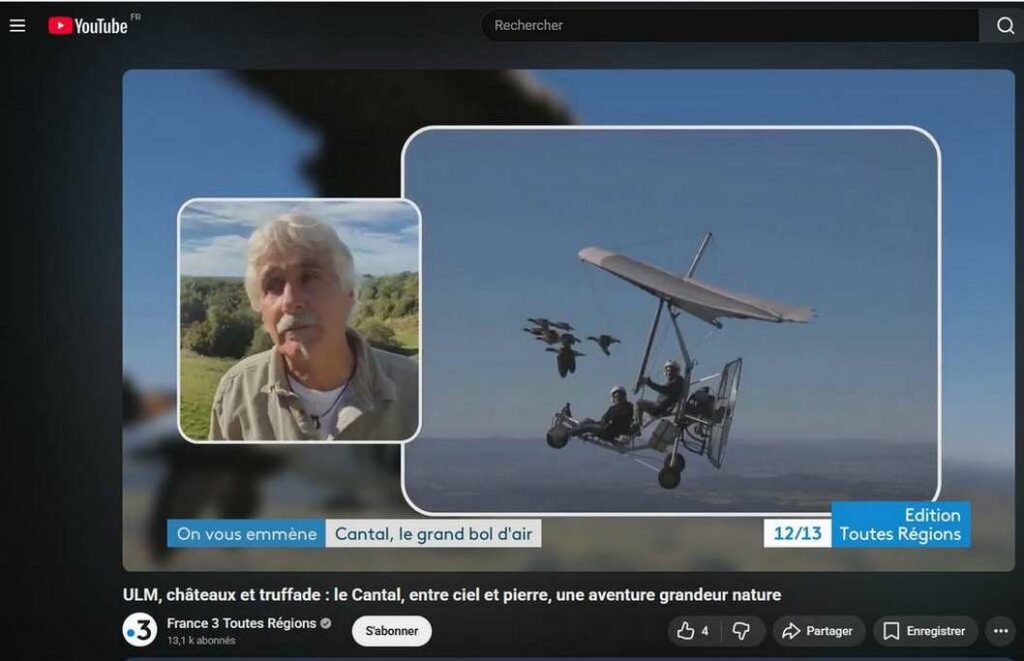
Task: Visit the France 3 Toutes Régions channel link
Action: 242,624
